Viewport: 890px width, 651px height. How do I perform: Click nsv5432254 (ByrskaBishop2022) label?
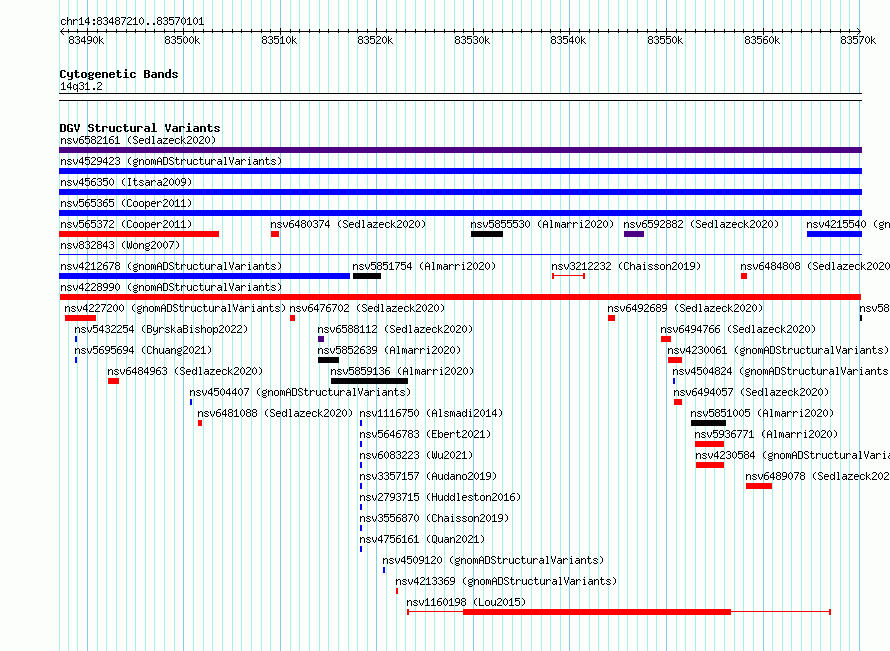click(161, 329)
